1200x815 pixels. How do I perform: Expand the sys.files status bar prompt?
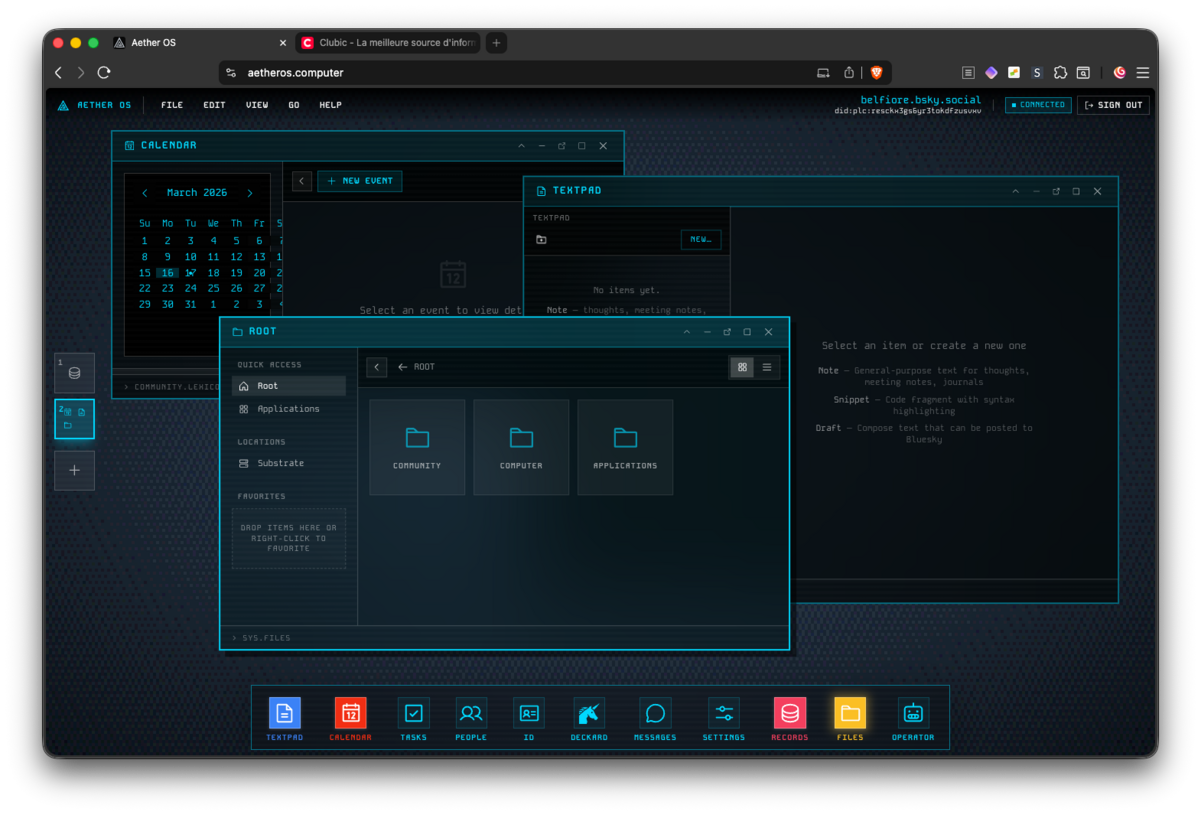pyautogui.click(x=261, y=637)
